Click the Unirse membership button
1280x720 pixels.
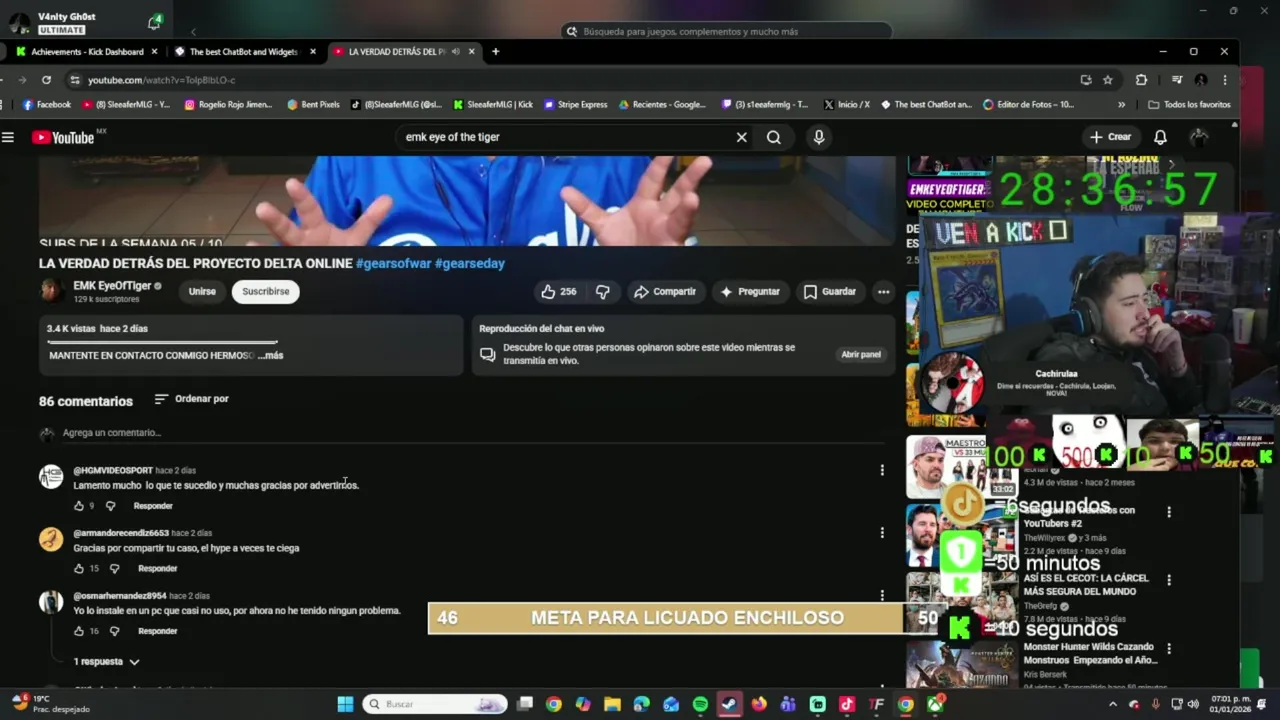pyautogui.click(x=202, y=292)
